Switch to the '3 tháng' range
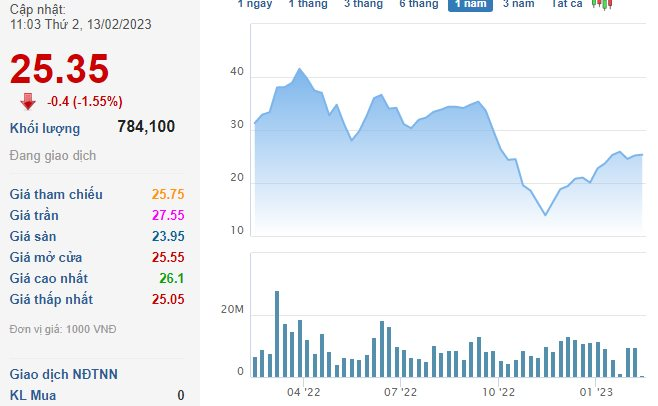The height and width of the screenshot is (406, 658). [x=363, y=4]
